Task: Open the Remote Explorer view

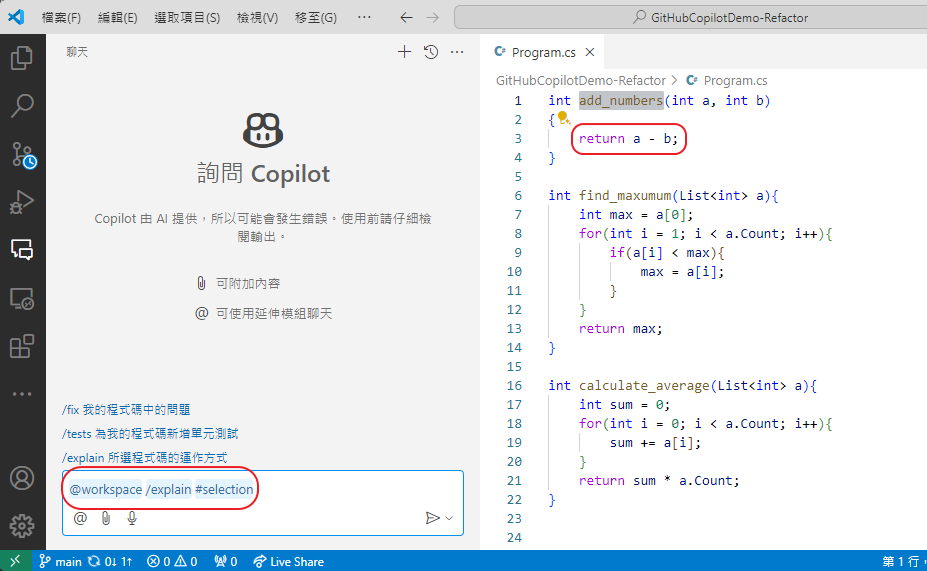Action: click(x=22, y=299)
